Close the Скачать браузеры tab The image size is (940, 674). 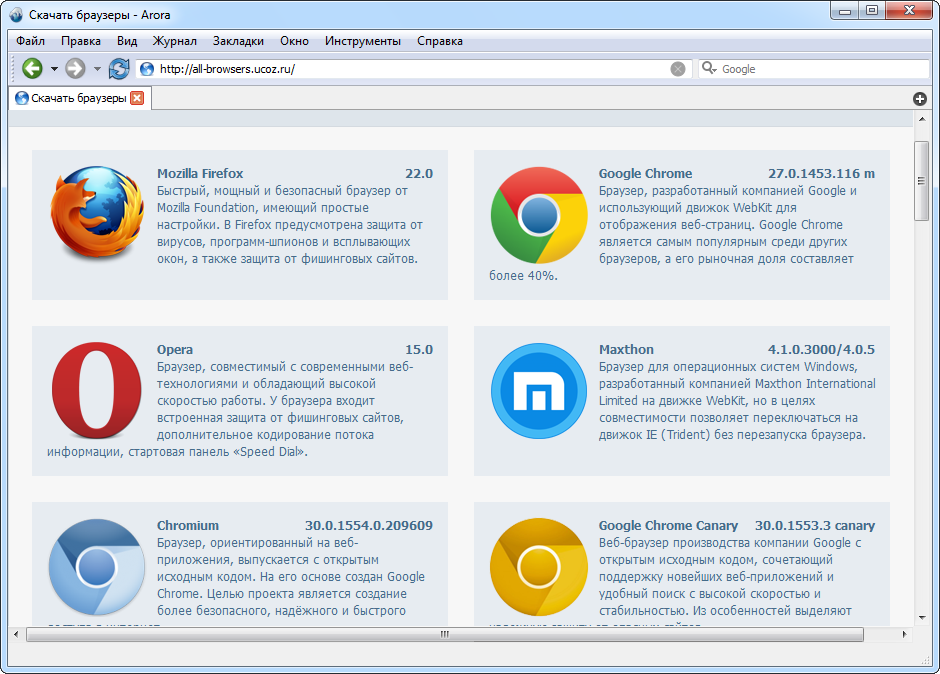(x=137, y=98)
